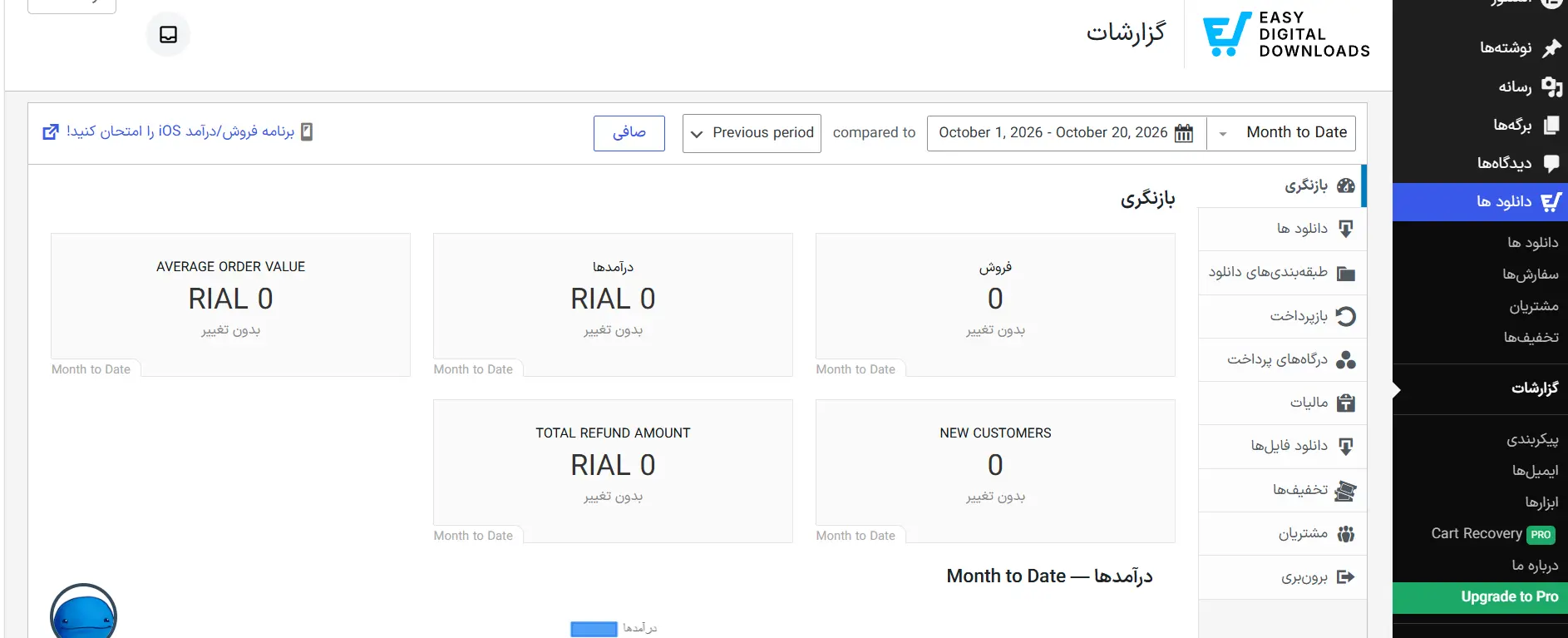Open the Previous period comparison dropdown
The image size is (1568, 638).
coord(752,133)
